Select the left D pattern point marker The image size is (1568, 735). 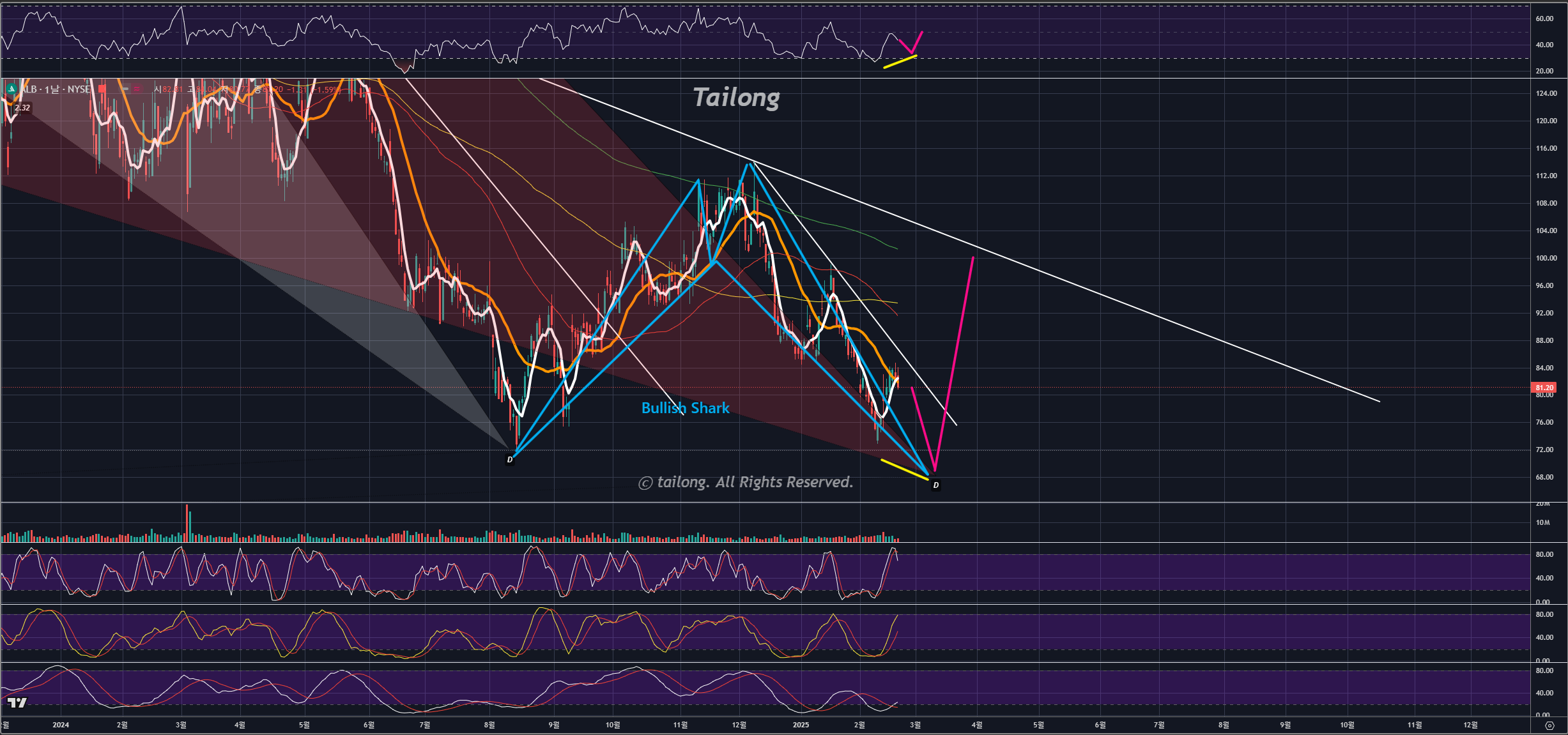pos(510,459)
